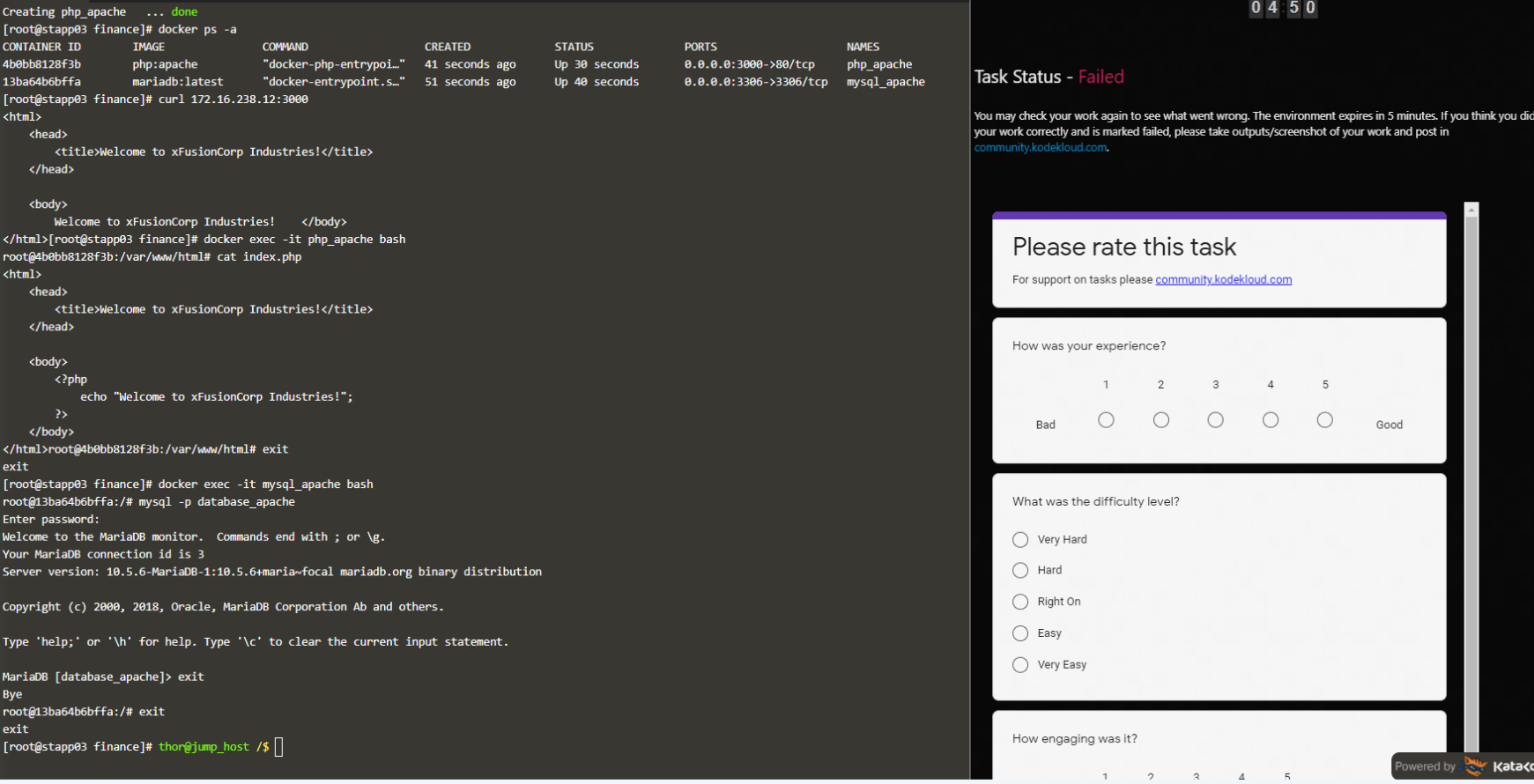Screen dimensions: 1534x784
Task: Rate the experience 5, Good
Action: 1325,420
